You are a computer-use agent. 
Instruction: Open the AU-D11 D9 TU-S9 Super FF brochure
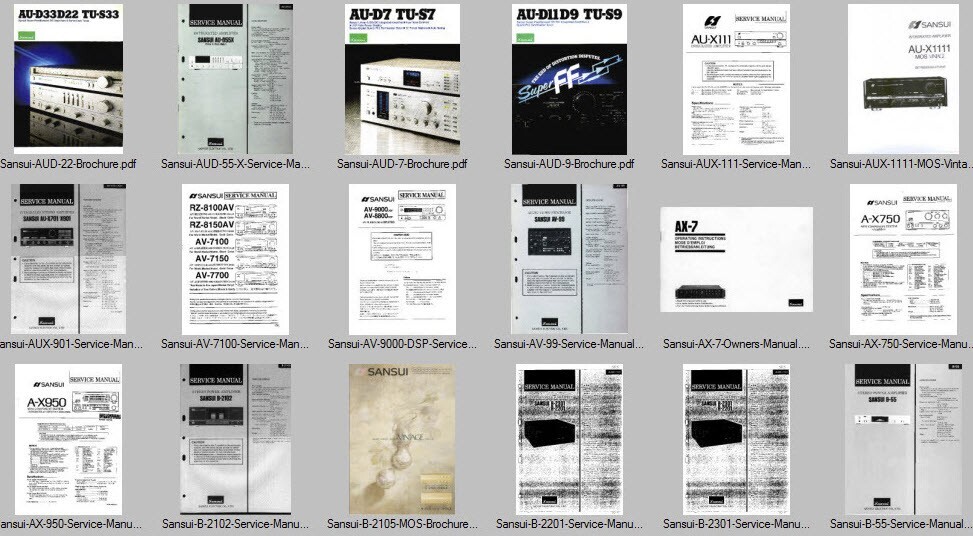tap(569, 79)
